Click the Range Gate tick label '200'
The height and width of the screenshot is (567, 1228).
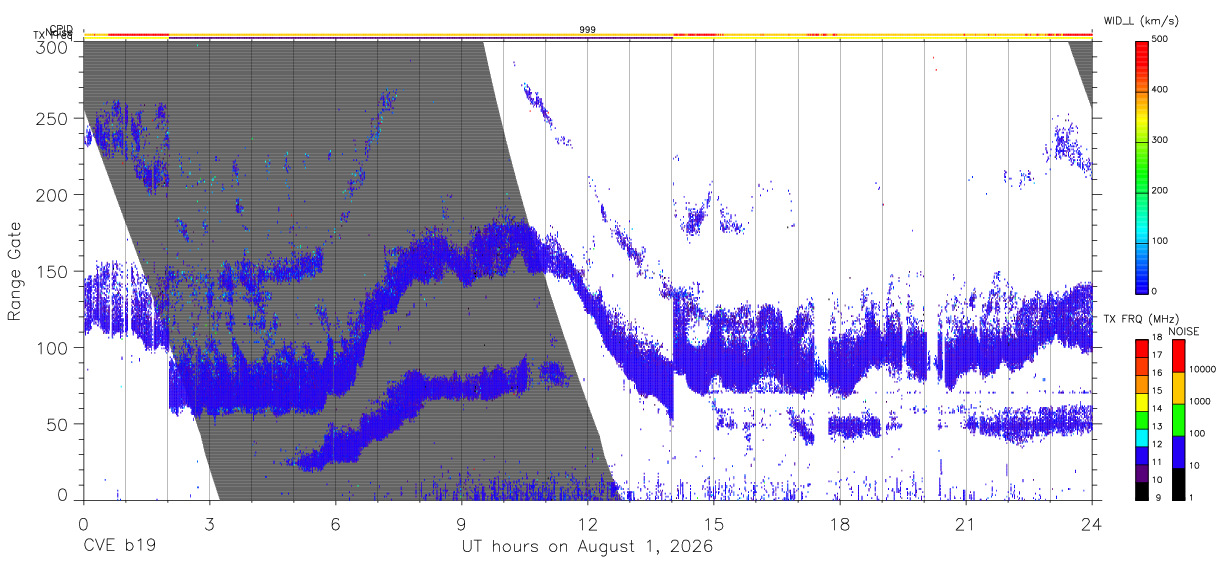pyautogui.click(x=51, y=194)
